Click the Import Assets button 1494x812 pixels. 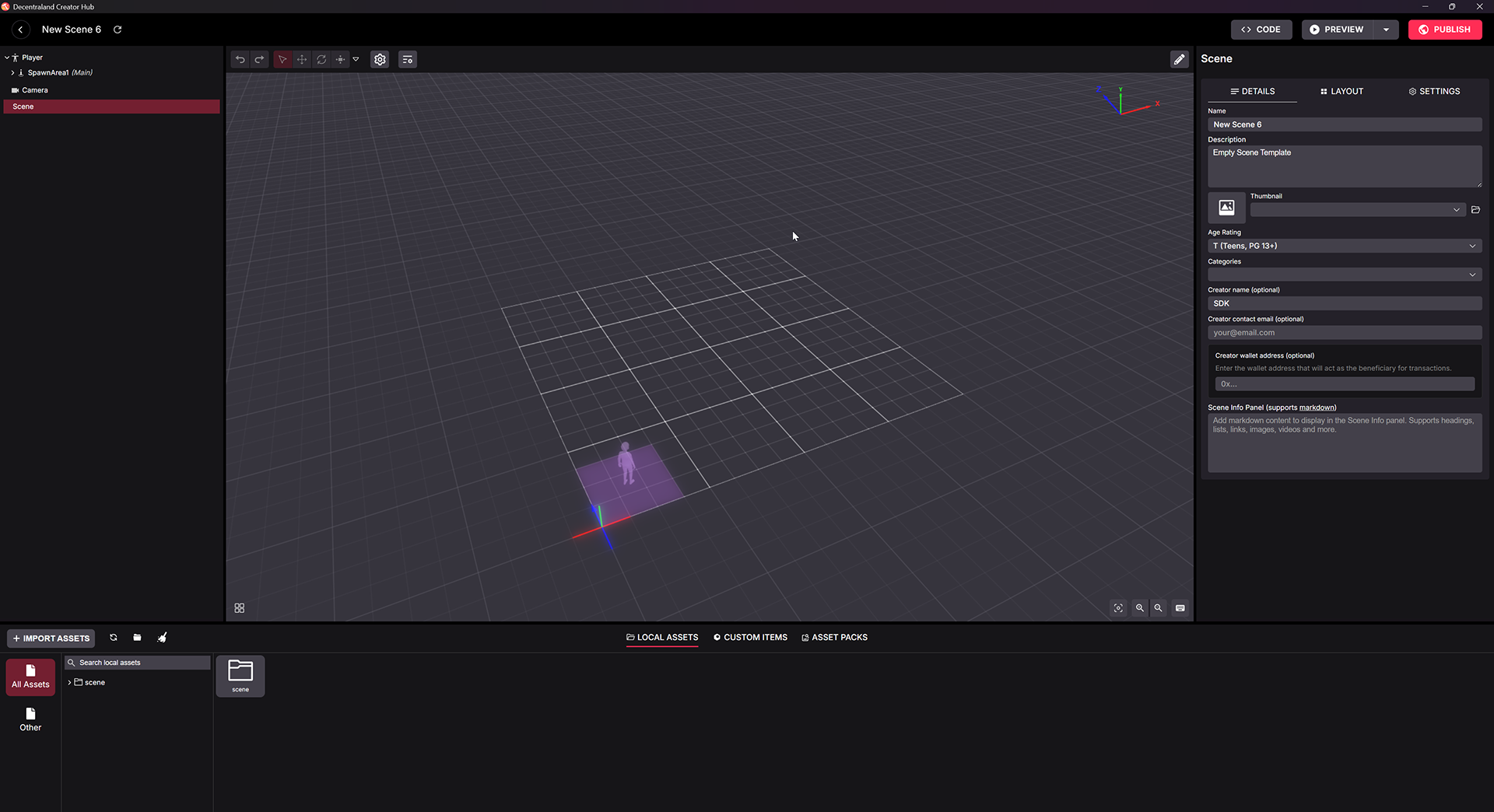coord(51,639)
